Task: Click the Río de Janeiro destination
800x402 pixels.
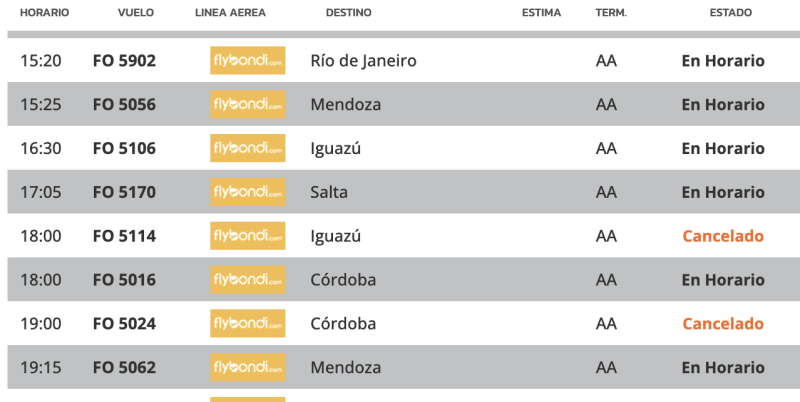Action: pyautogui.click(x=363, y=61)
